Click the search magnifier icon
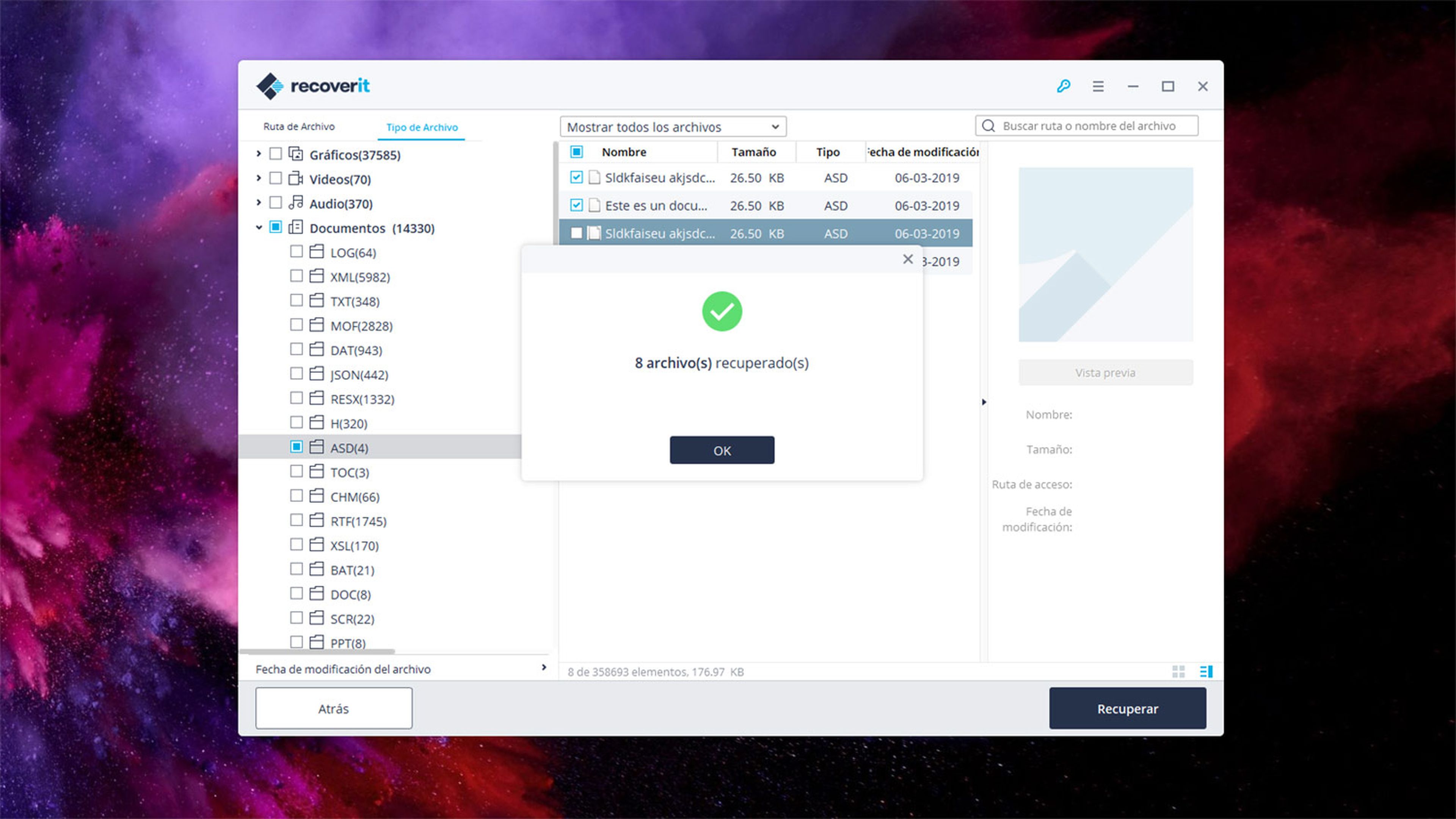 pyautogui.click(x=988, y=125)
